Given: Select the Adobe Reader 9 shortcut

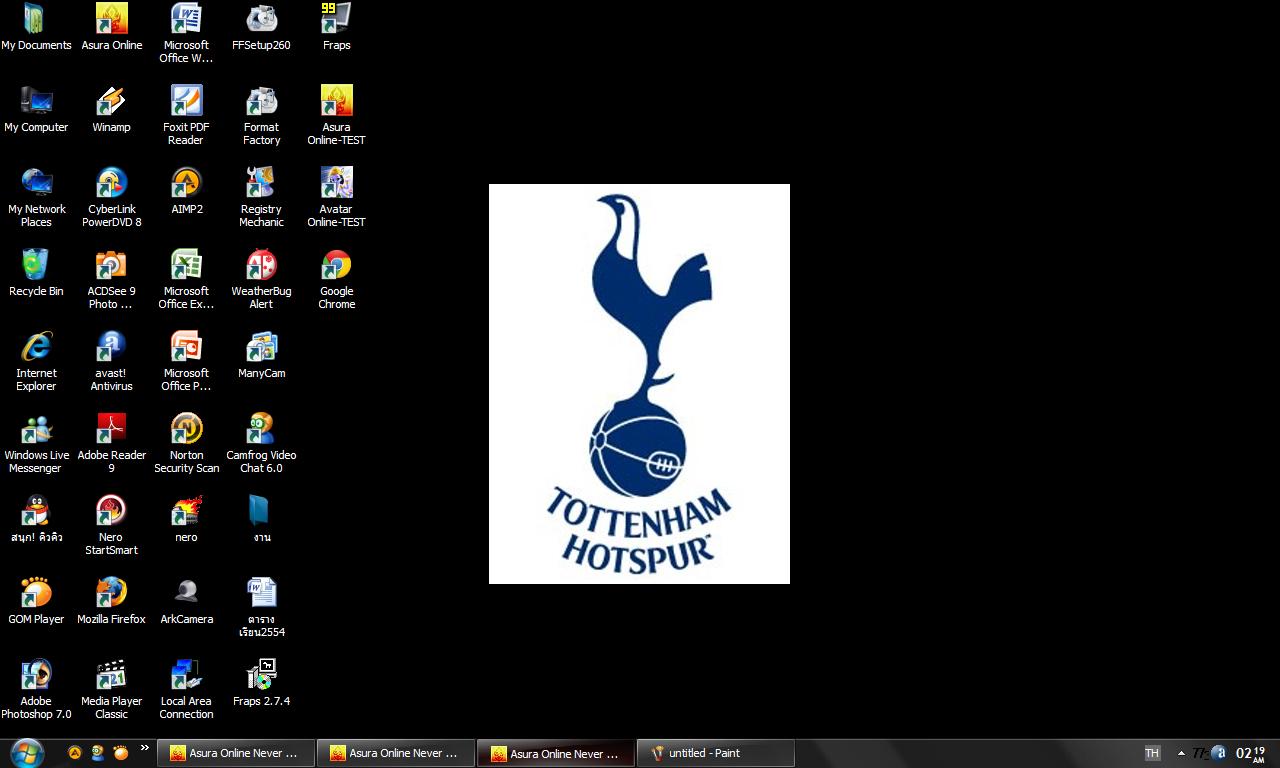Looking at the screenshot, I should (111, 443).
